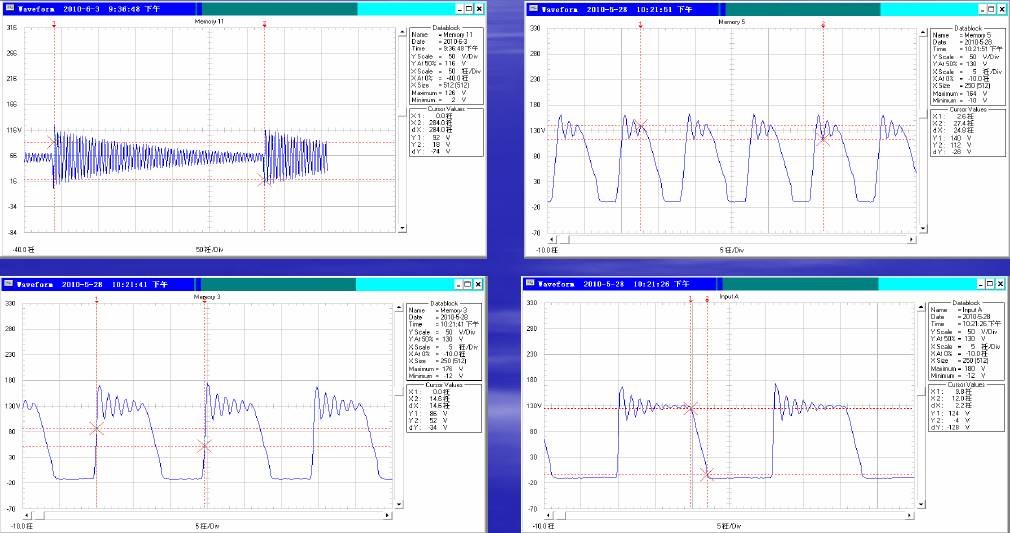Image resolution: width=1010 pixels, height=533 pixels.
Task: Select cursor 1 marker atop Input A plot
Action: (690, 298)
